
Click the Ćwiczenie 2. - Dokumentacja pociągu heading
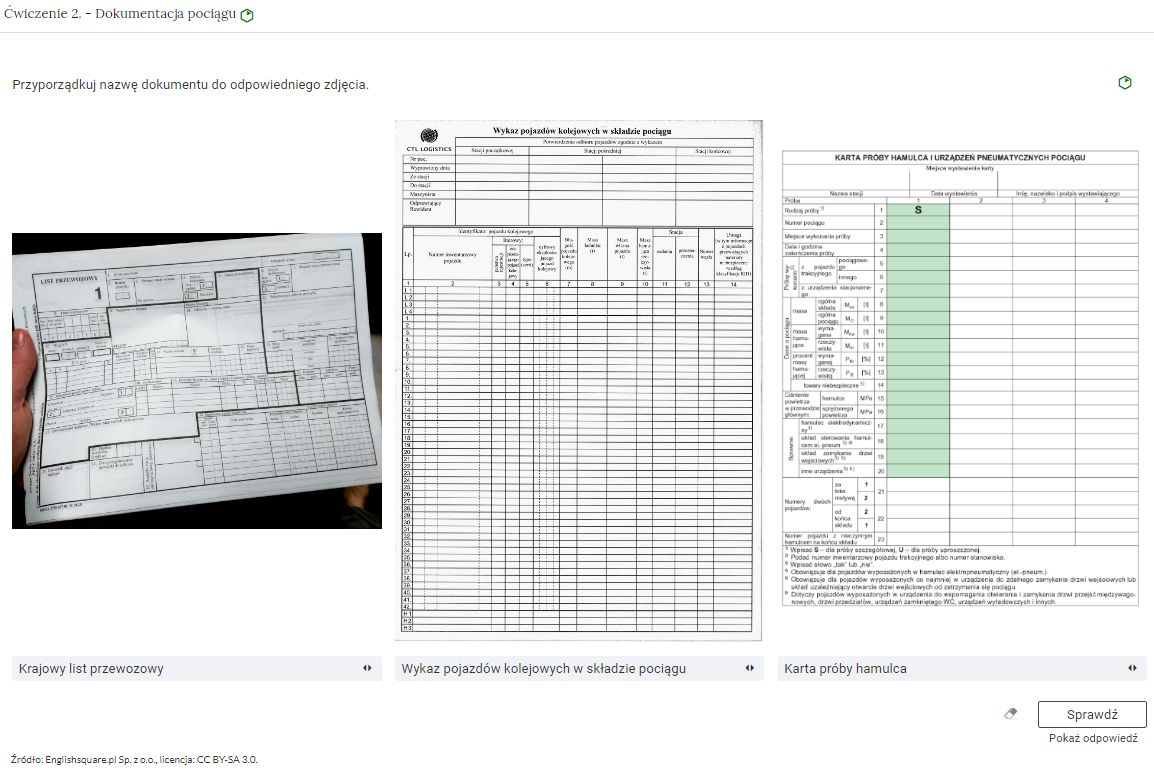point(120,15)
